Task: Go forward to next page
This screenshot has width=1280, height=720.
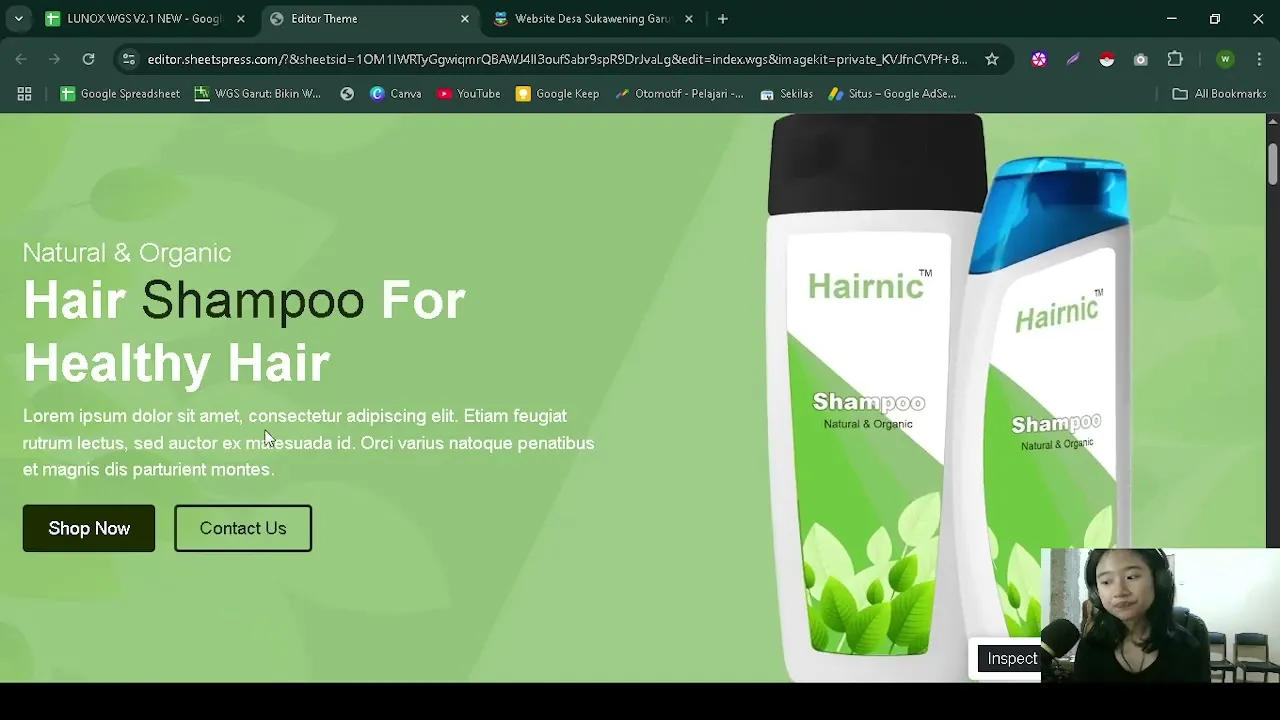Action: point(54,59)
